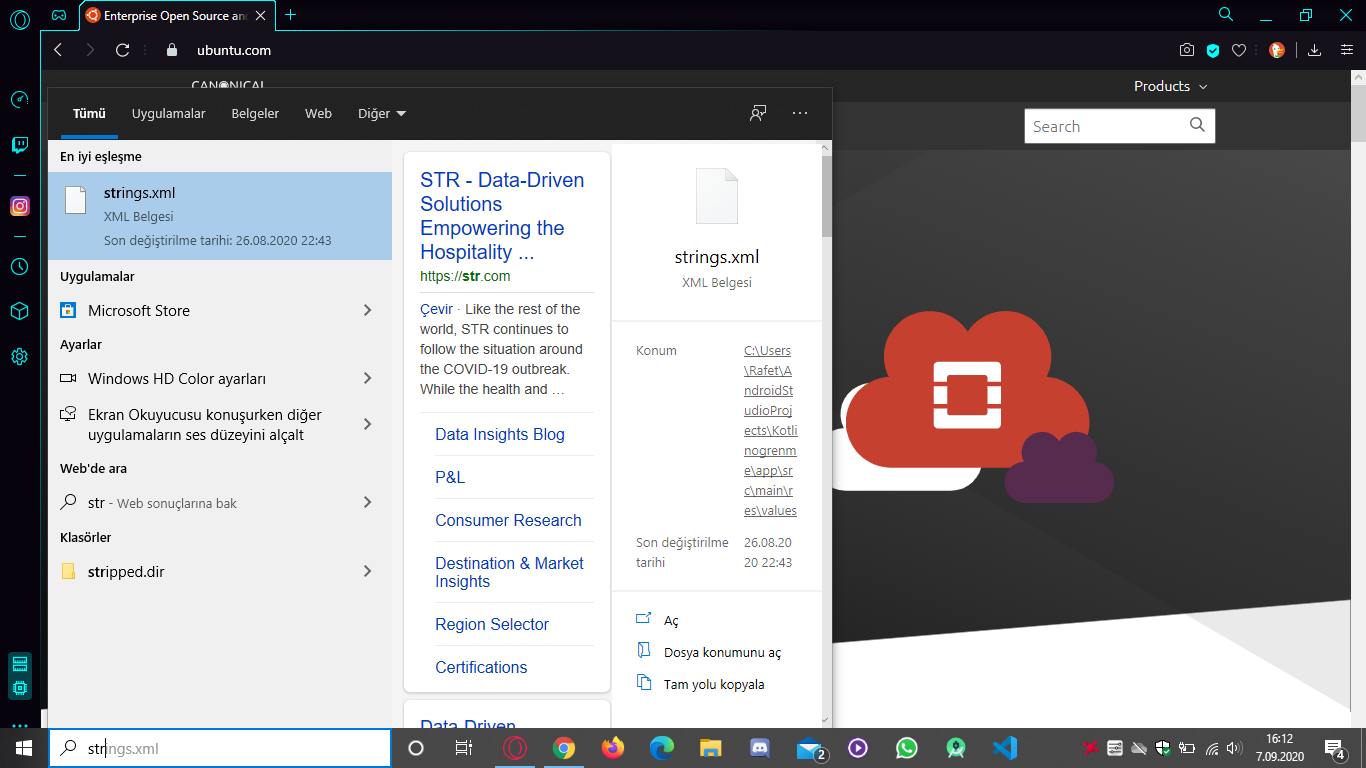Reload the ubuntu.com page

click(x=123, y=50)
